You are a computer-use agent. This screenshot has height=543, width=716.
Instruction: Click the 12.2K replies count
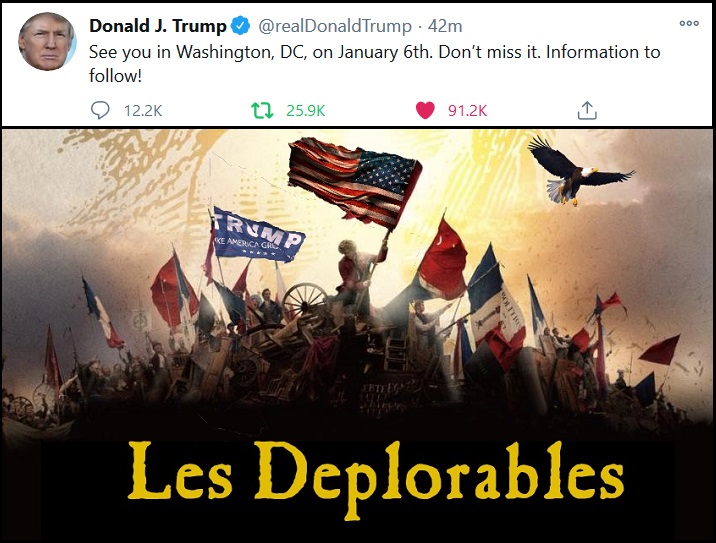(143, 111)
